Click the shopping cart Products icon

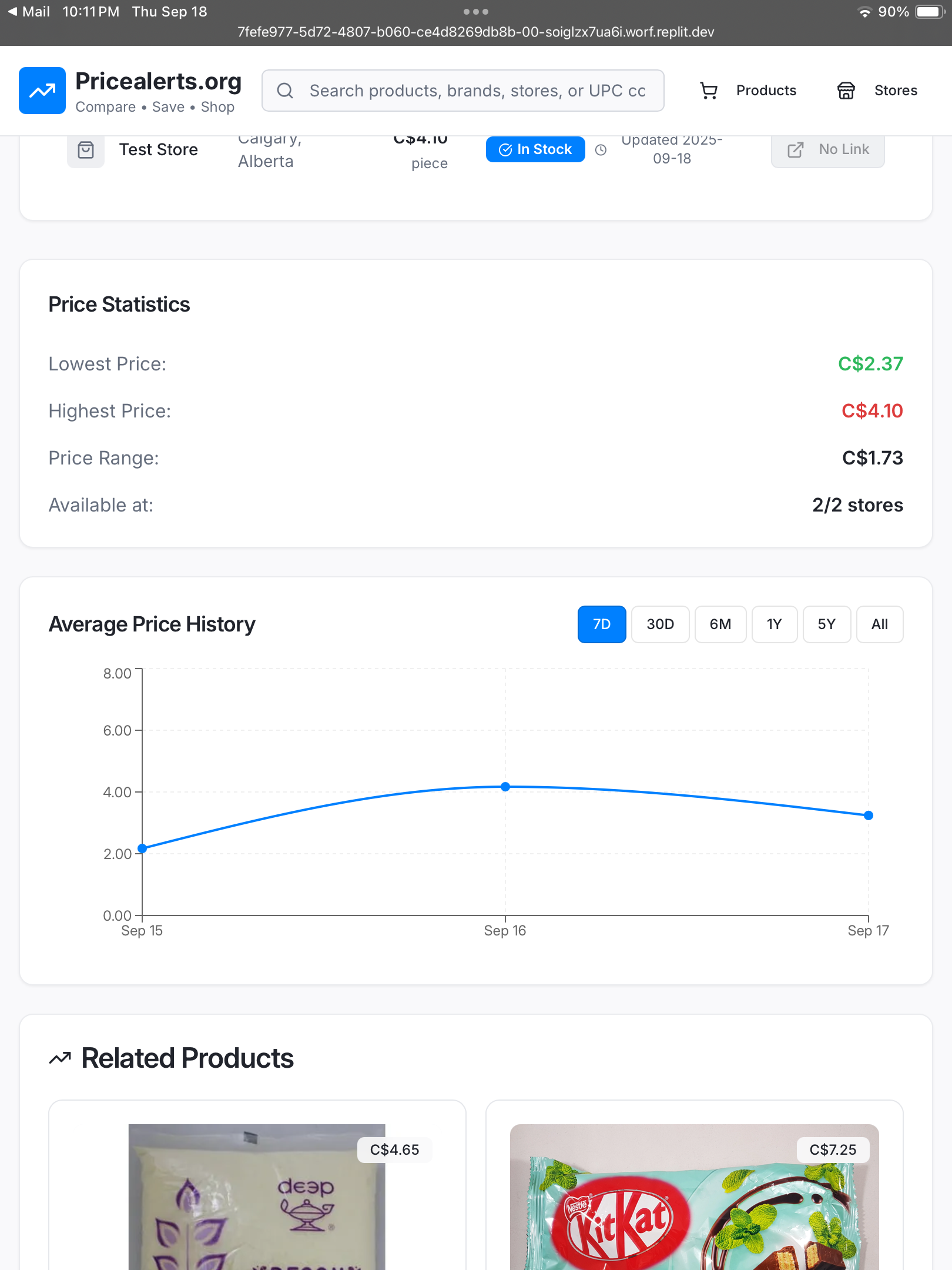point(709,91)
